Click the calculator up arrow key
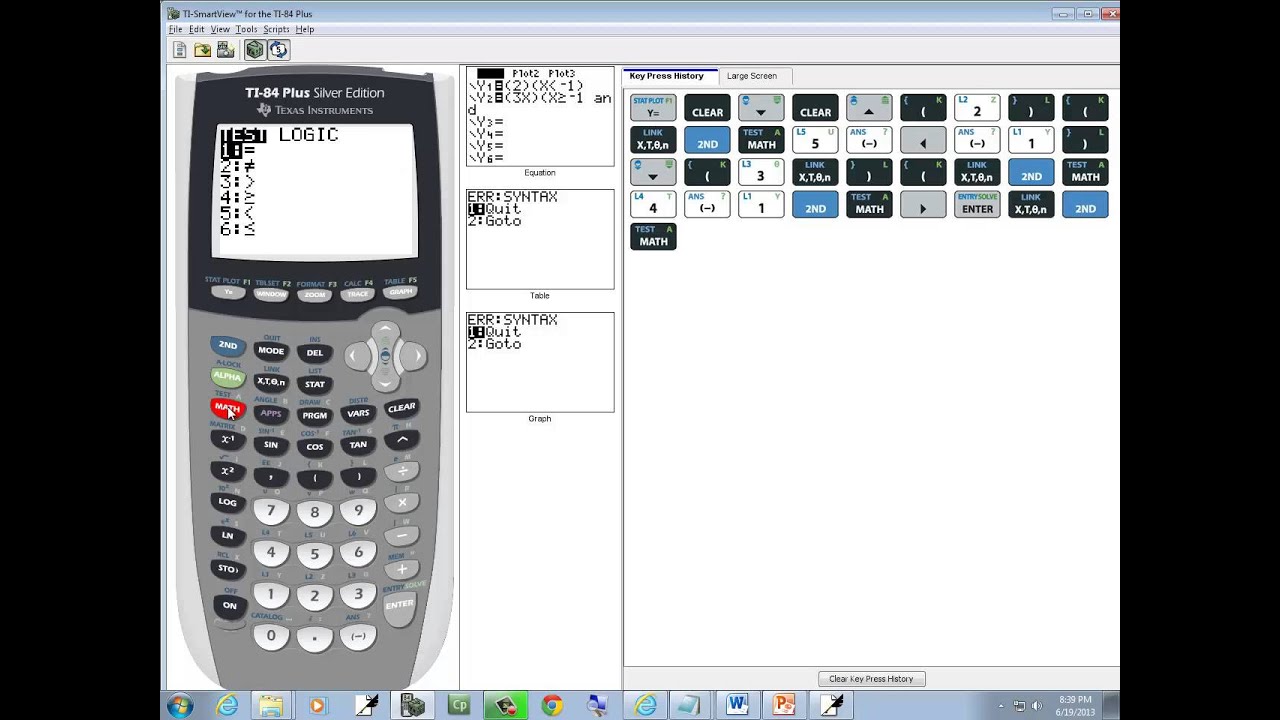 tap(386, 331)
